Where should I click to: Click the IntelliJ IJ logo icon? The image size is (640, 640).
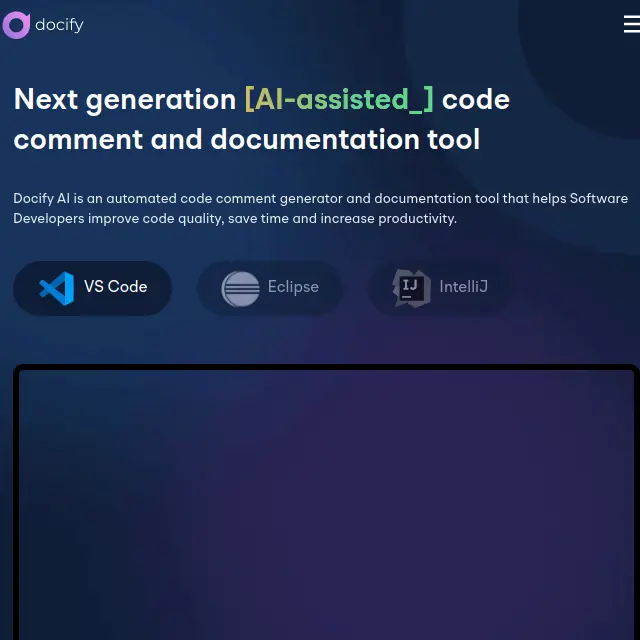[411, 288]
